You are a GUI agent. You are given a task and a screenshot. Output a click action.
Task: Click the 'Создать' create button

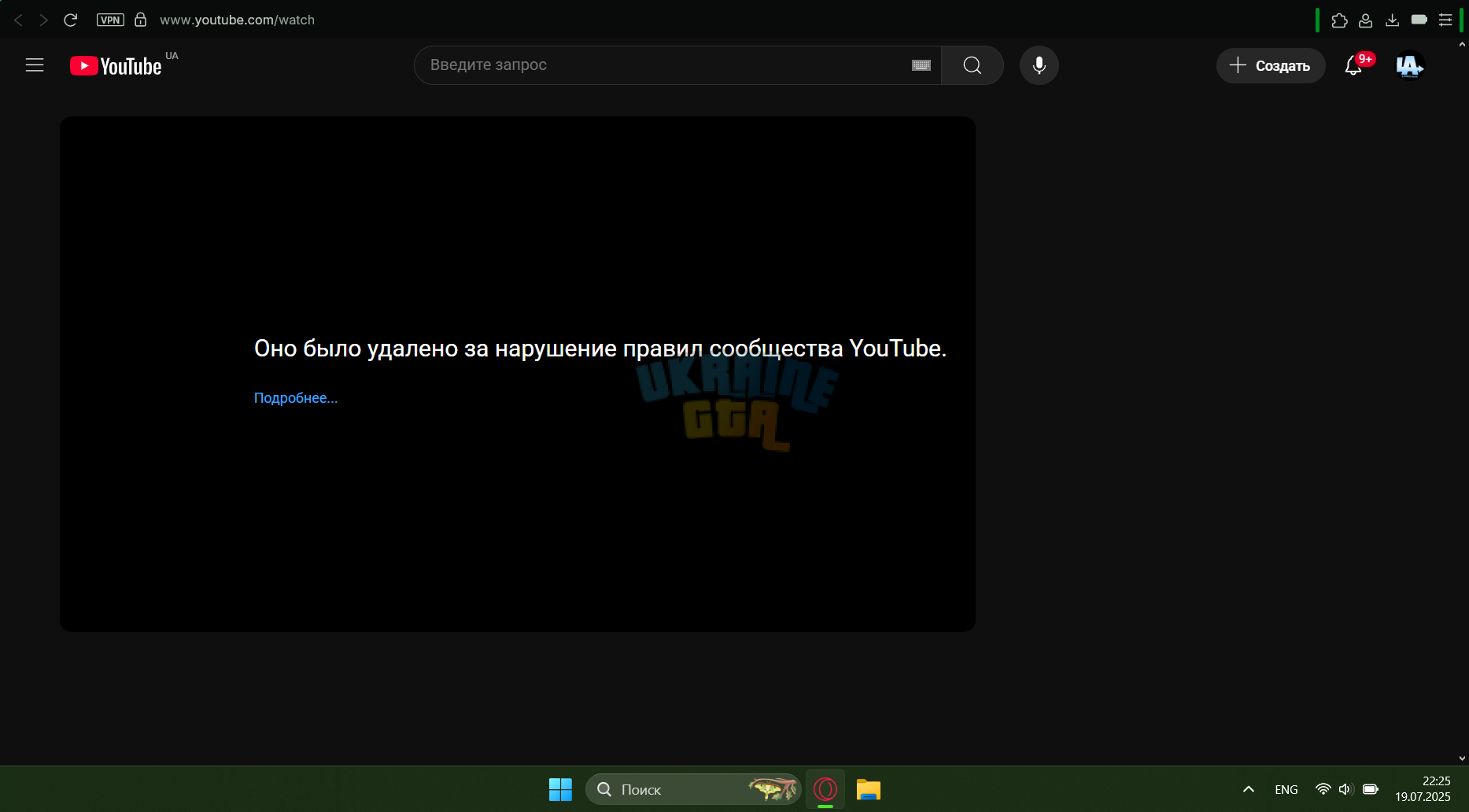(1271, 65)
